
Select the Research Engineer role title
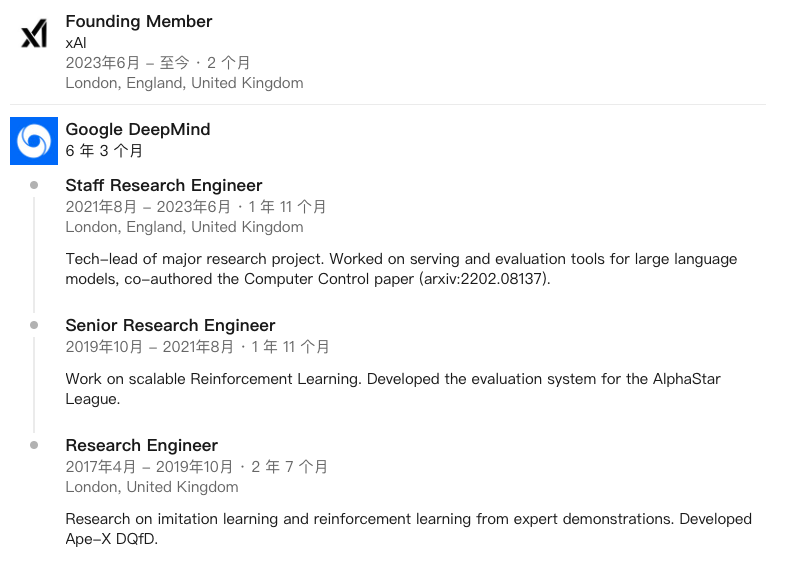point(142,446)
